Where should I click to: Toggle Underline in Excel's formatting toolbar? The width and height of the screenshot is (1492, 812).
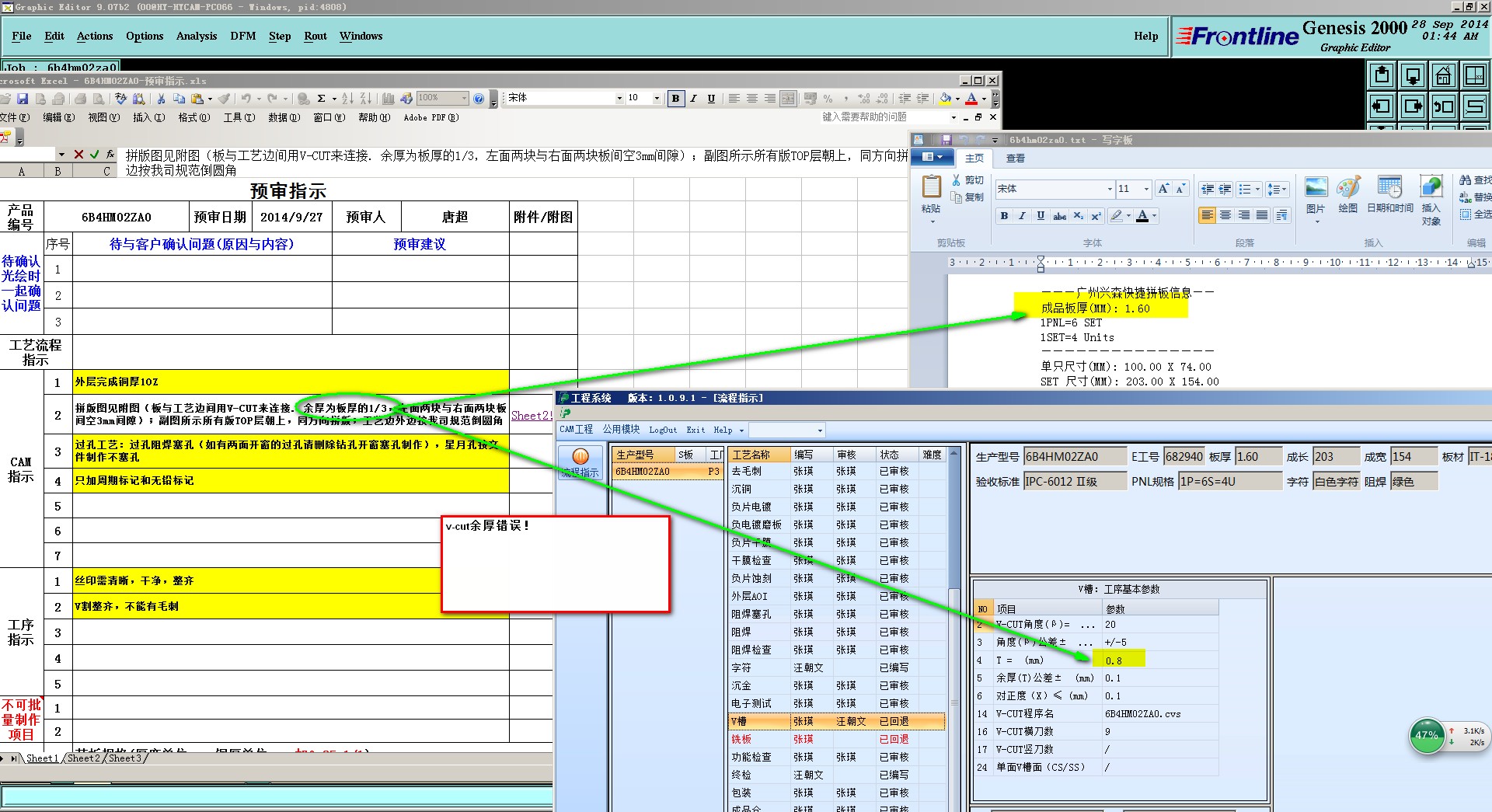coord(711,99)
